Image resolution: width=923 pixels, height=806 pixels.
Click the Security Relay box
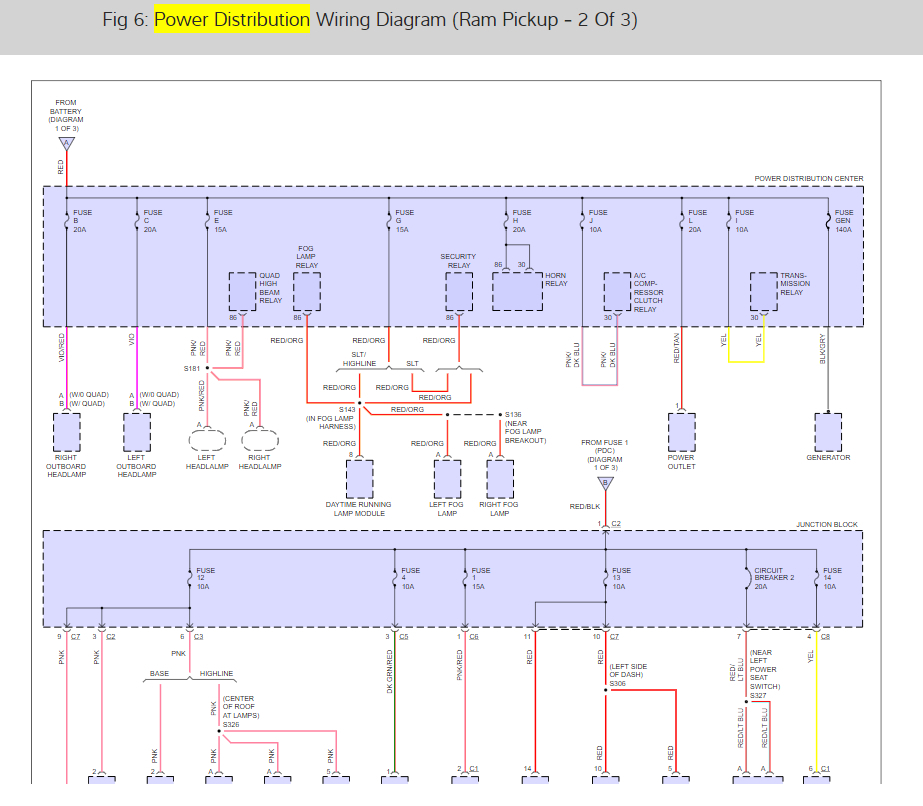459,291
